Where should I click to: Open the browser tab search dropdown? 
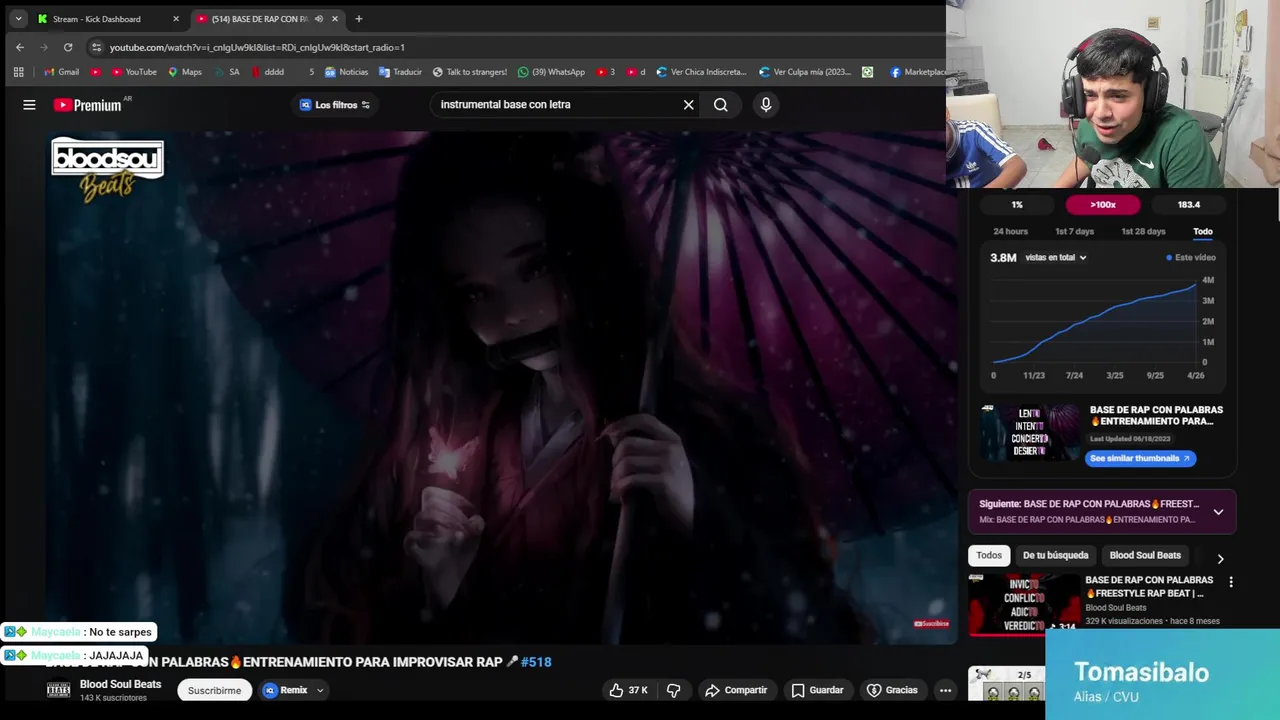coord(18,18)
